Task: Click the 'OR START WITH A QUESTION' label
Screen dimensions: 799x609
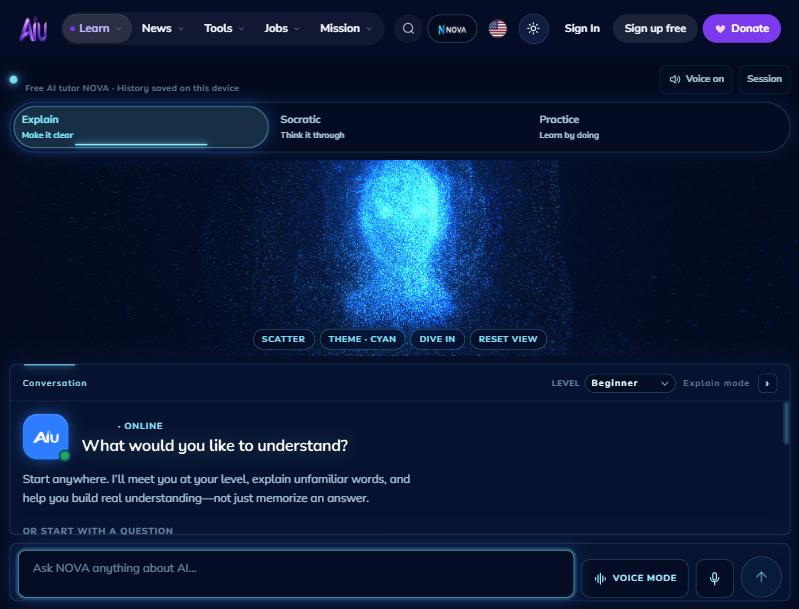Action: click(x=98, y=531)
